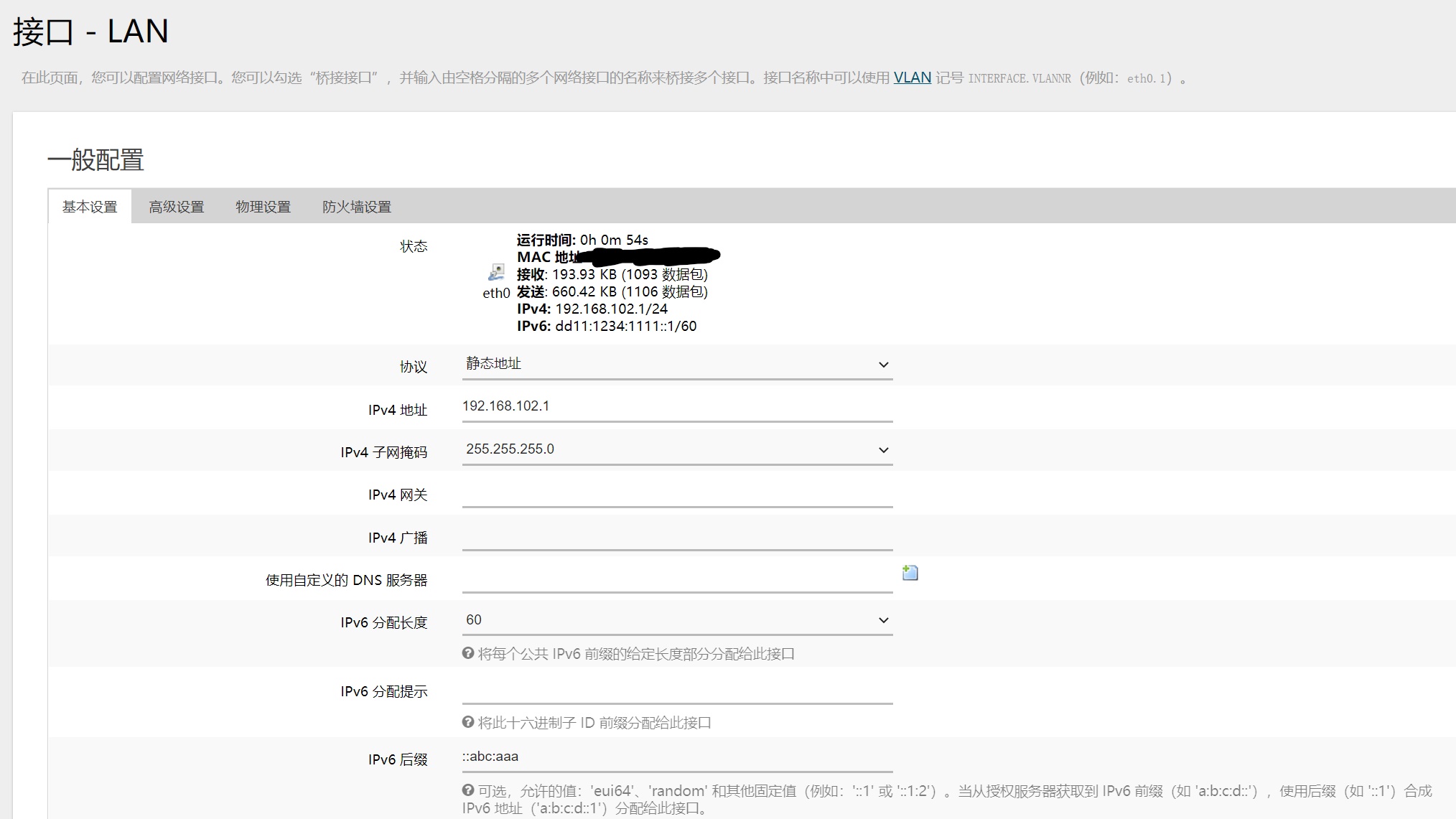Screen dimensions: 1456x819
Task: Click the empty IPv4 广播 input field
Action: (676, 537)
